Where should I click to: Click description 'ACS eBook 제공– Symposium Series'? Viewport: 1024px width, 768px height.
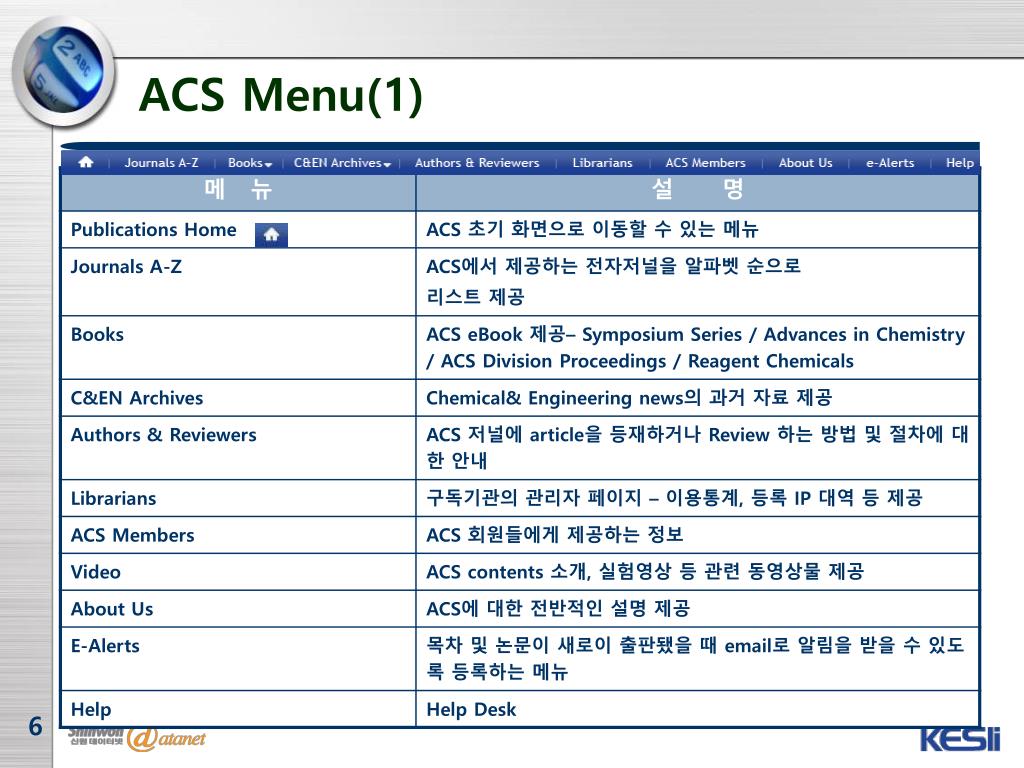(x=696, y=347)
